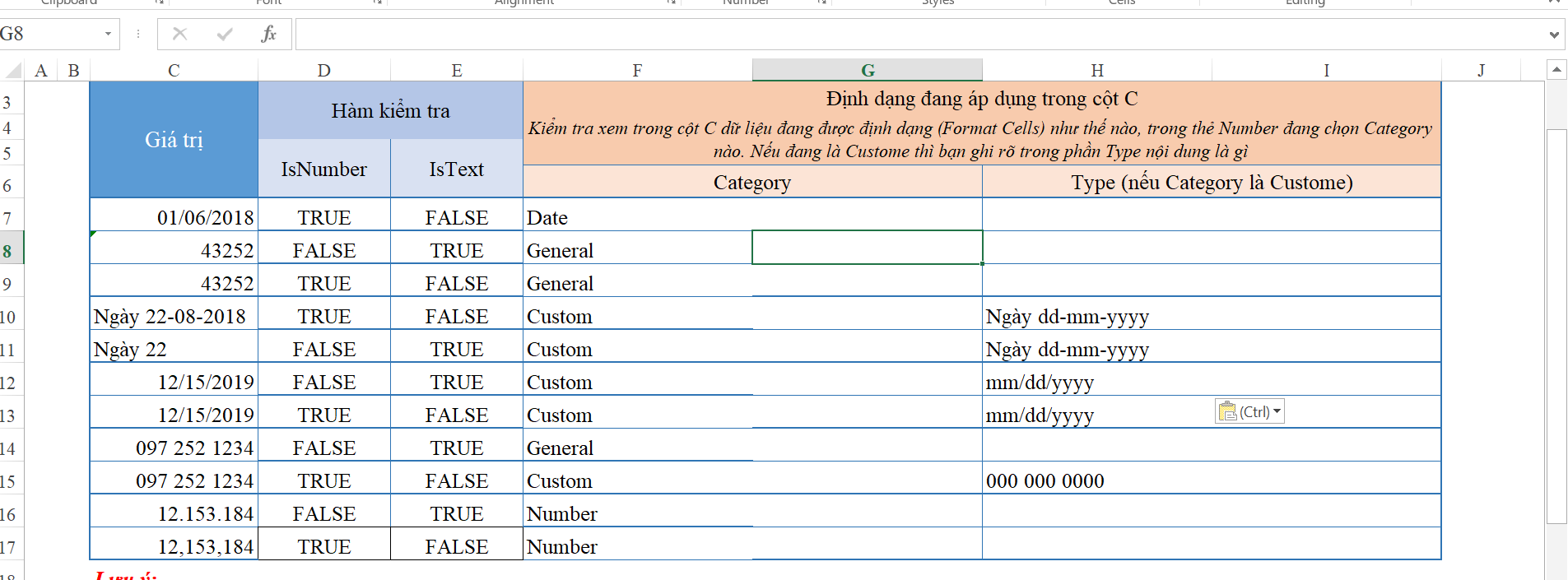
Task: Open the Insert Function (fx) dialog
Action: pos(268,34)
